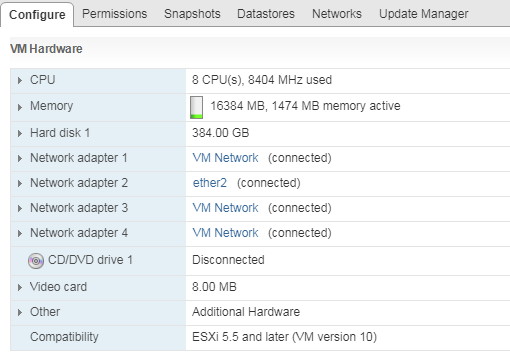Viewport: 510px width, 361px height.
Task: Click the 'Hard disk 1' label
Action: [60, 133]
